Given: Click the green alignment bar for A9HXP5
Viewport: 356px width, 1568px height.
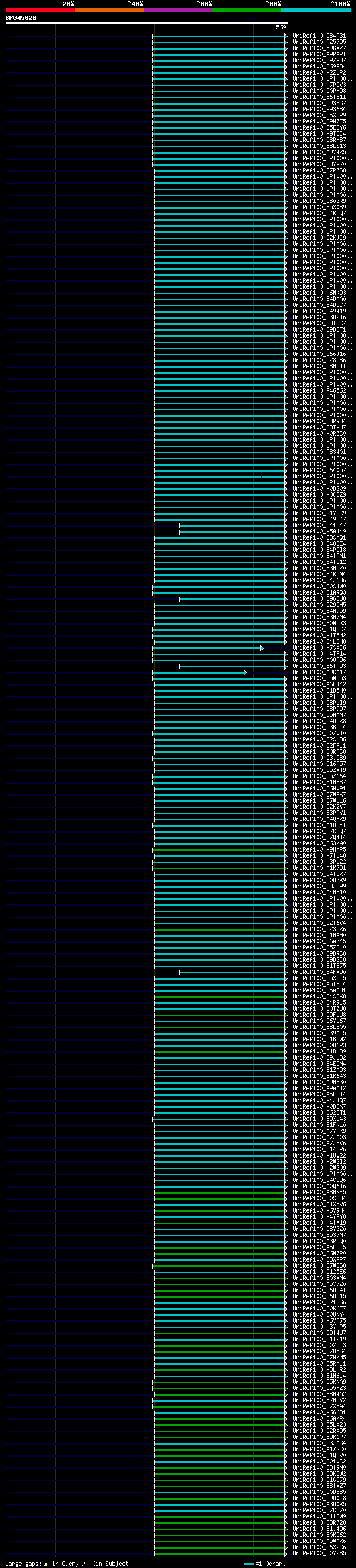Looking at the screenshot, I should (x=220, y=850).
